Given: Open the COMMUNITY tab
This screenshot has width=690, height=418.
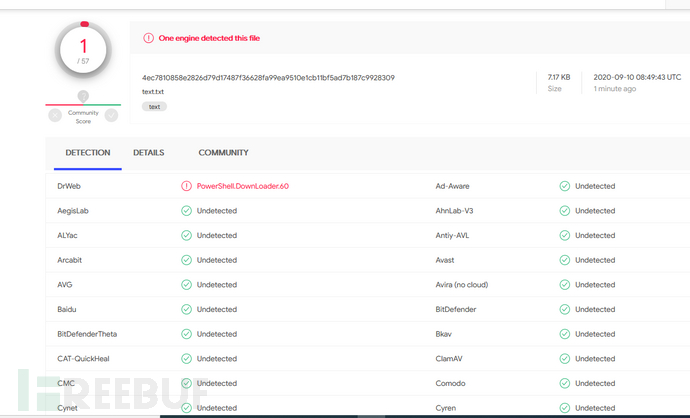Looking at the screenshot, I should click(223, 153).
